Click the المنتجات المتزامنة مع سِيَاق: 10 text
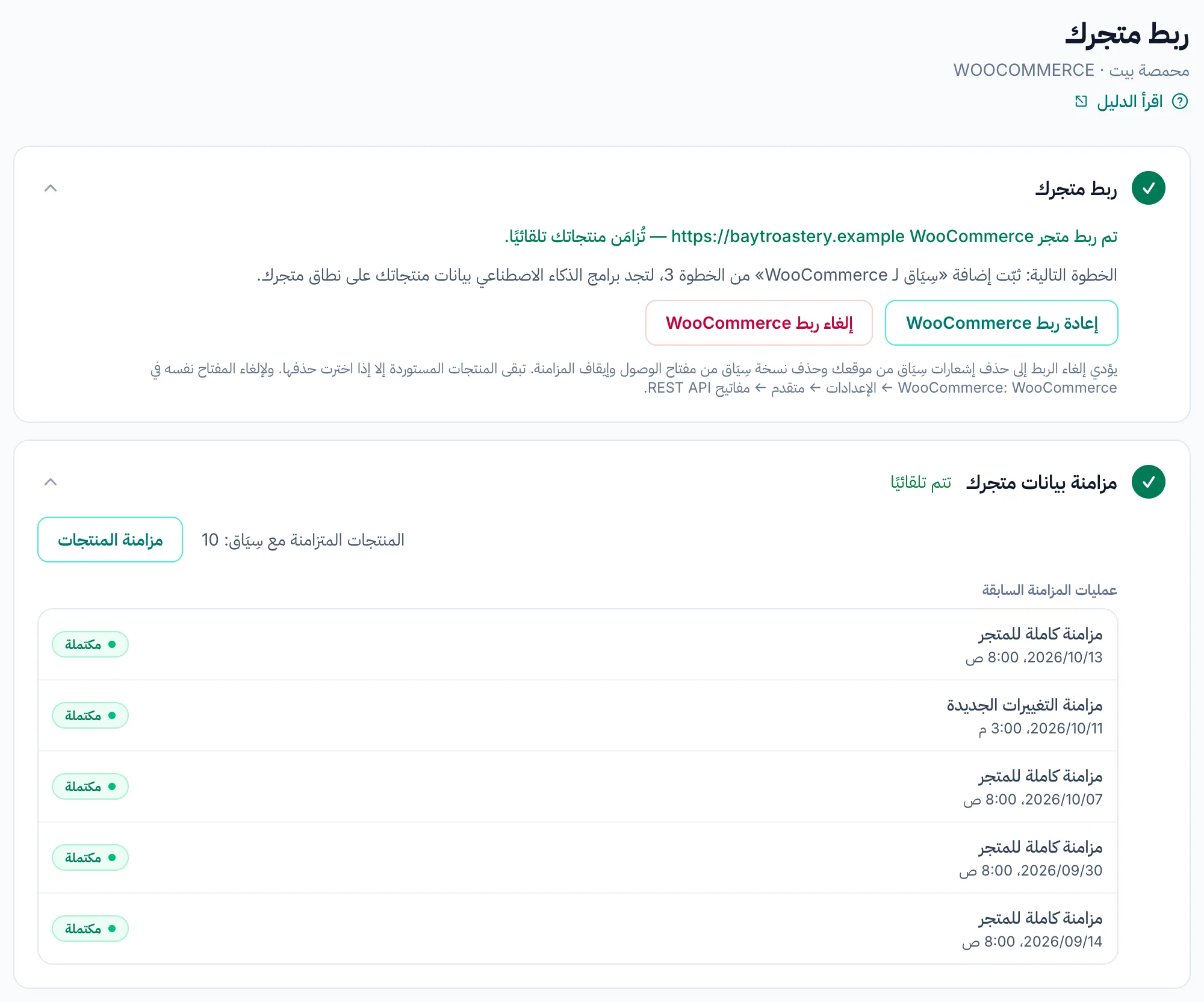1204x1002 pixels. tap(303, 540)
